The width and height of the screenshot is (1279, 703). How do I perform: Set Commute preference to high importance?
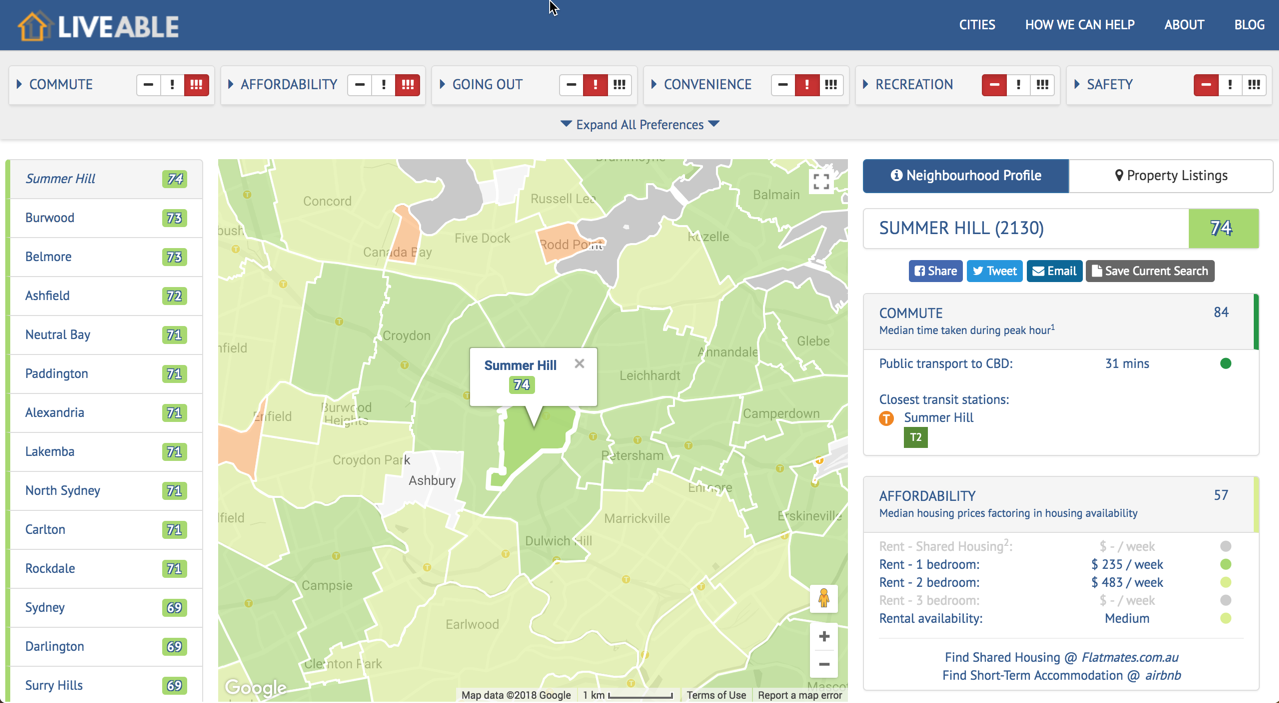click(196, 85)
